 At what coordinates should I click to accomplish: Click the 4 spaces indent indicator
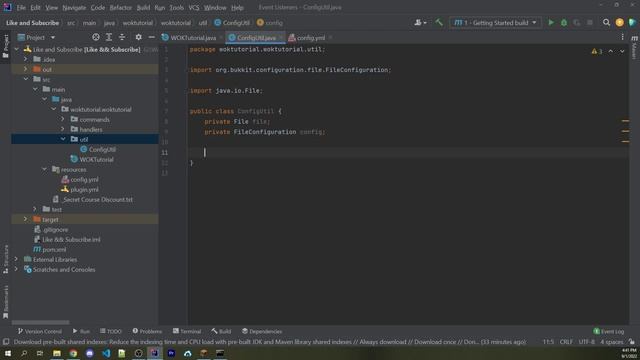point(611,342)
